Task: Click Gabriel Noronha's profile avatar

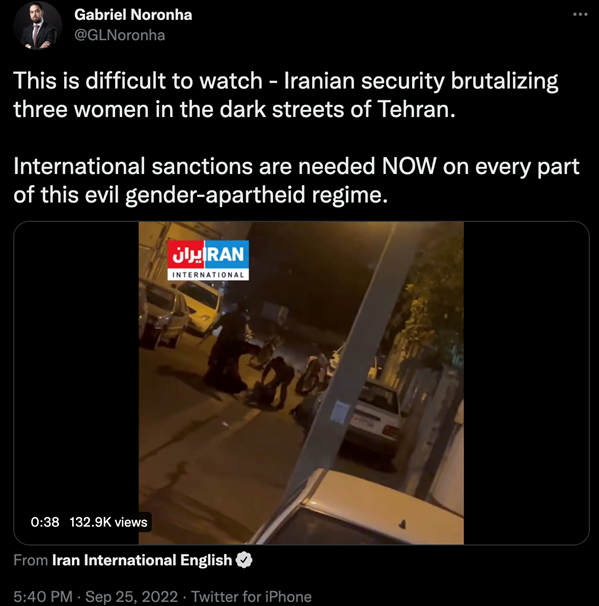Action: point(37,26)
